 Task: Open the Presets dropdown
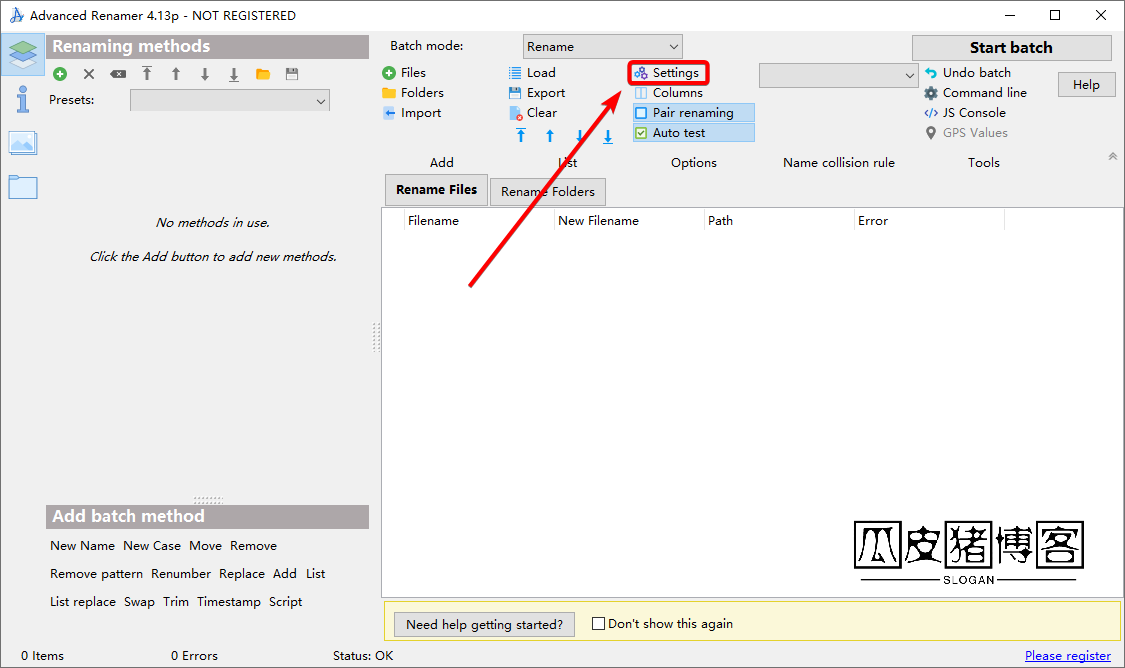coord(230,100)
